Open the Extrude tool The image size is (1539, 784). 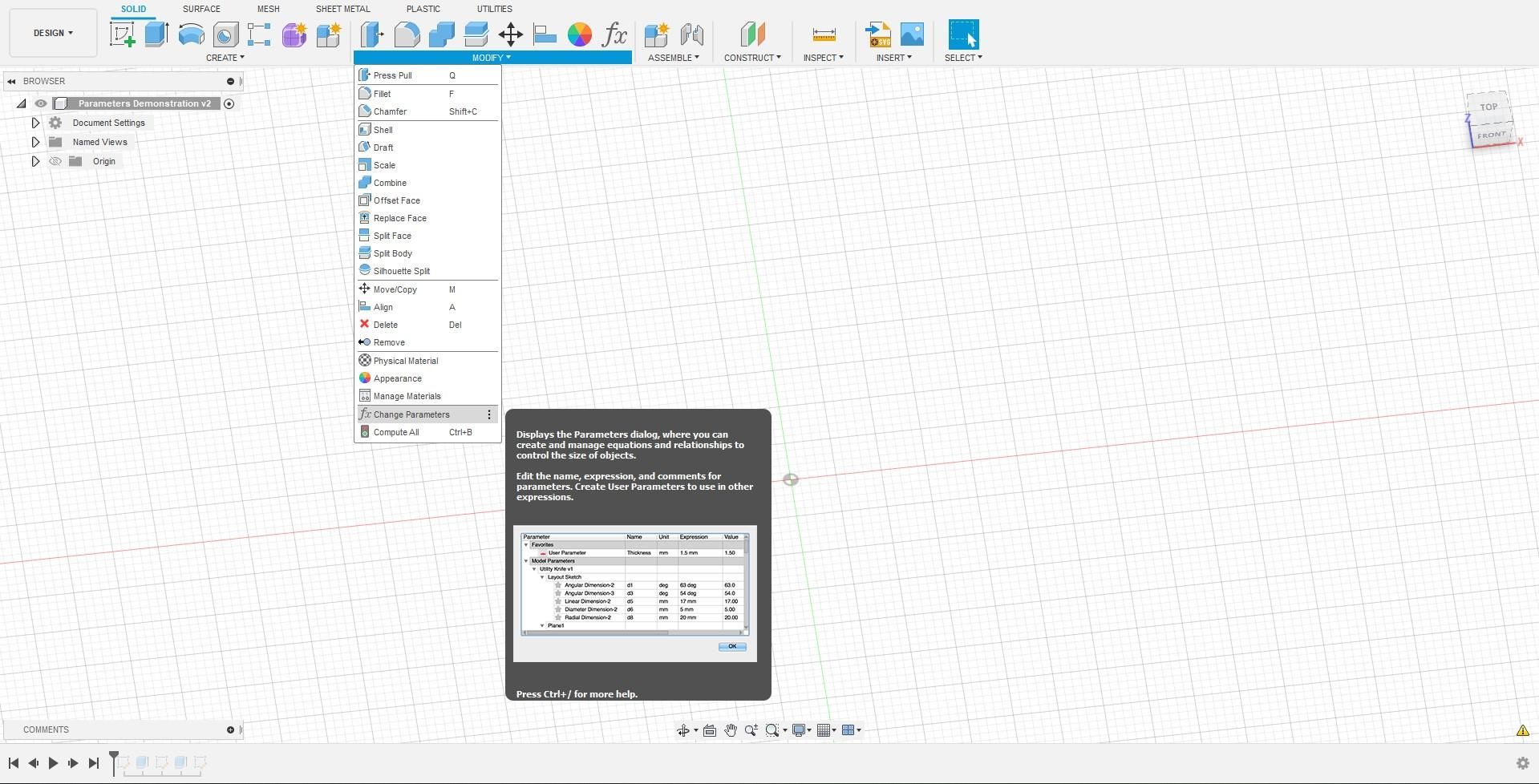tap(156, 34)
